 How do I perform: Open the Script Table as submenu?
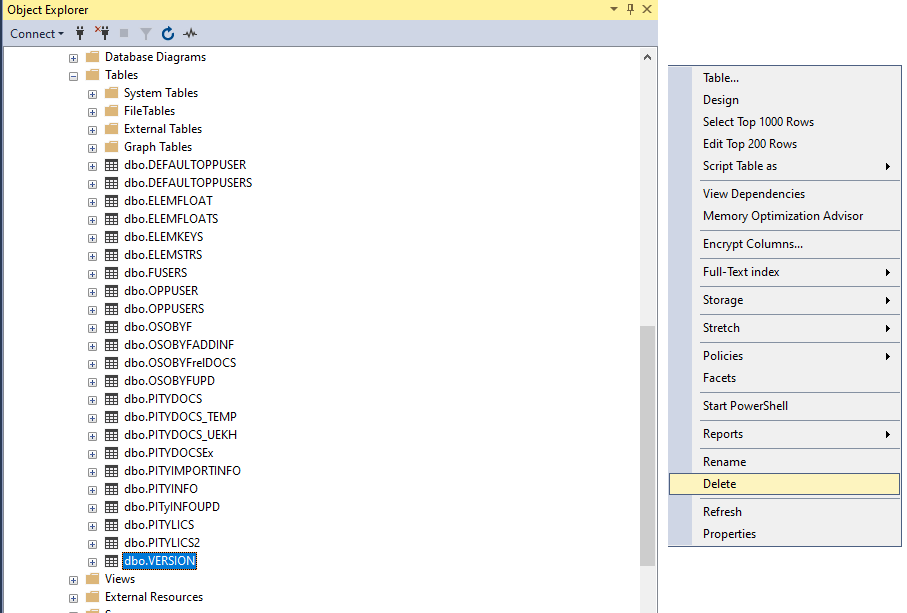(740, 166)
